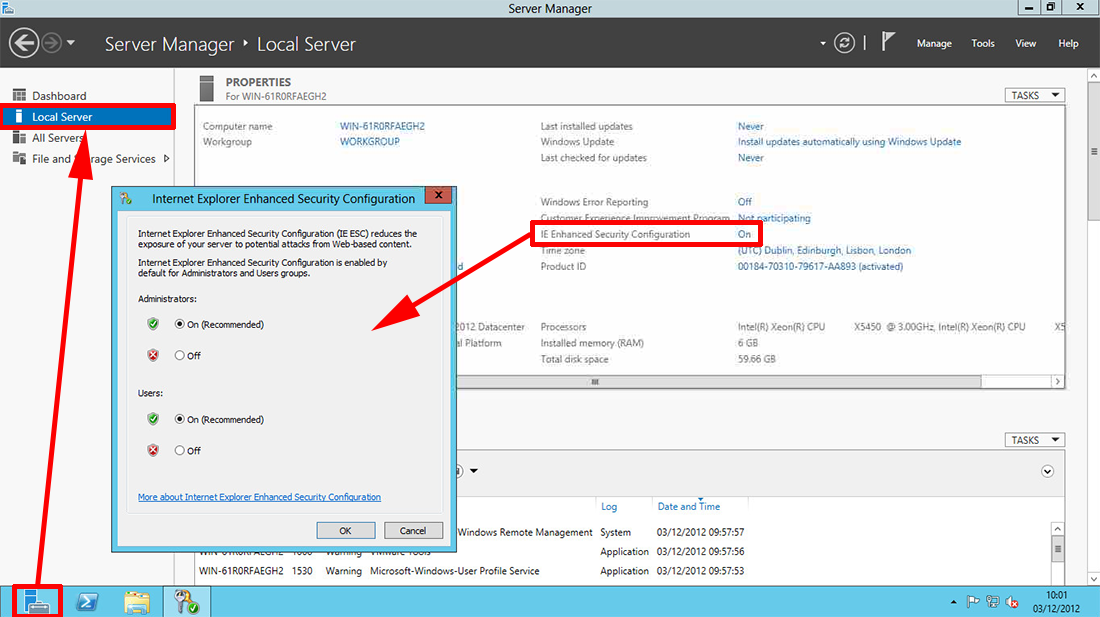Click the forward navigation arrow
Image resolution: width=1100 pixels, height=617 pixels.
point(51,43)
